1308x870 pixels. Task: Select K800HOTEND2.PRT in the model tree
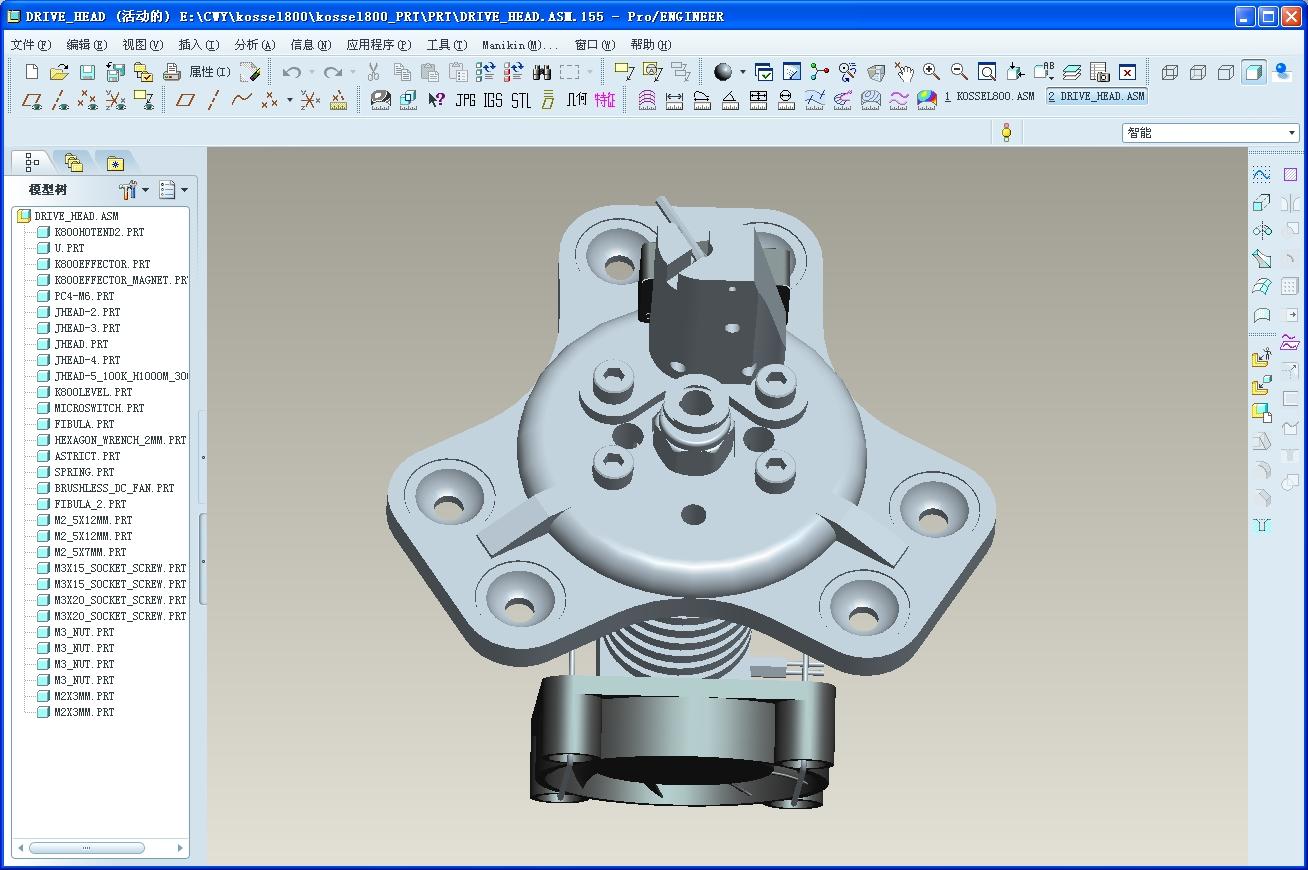(x=99, y=232)
